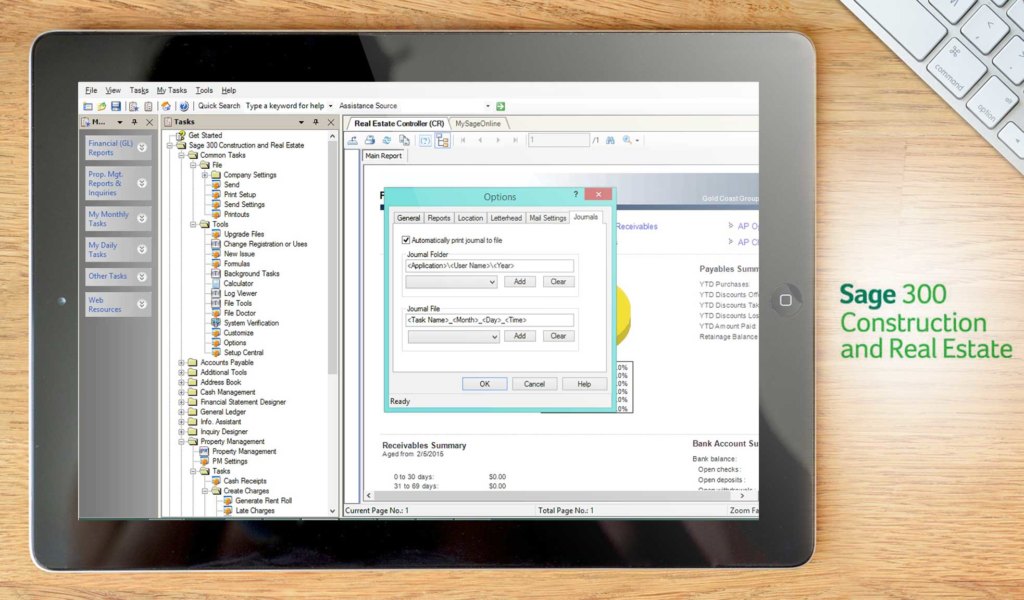Toggle the group tree panel icon

pos(444,141)
